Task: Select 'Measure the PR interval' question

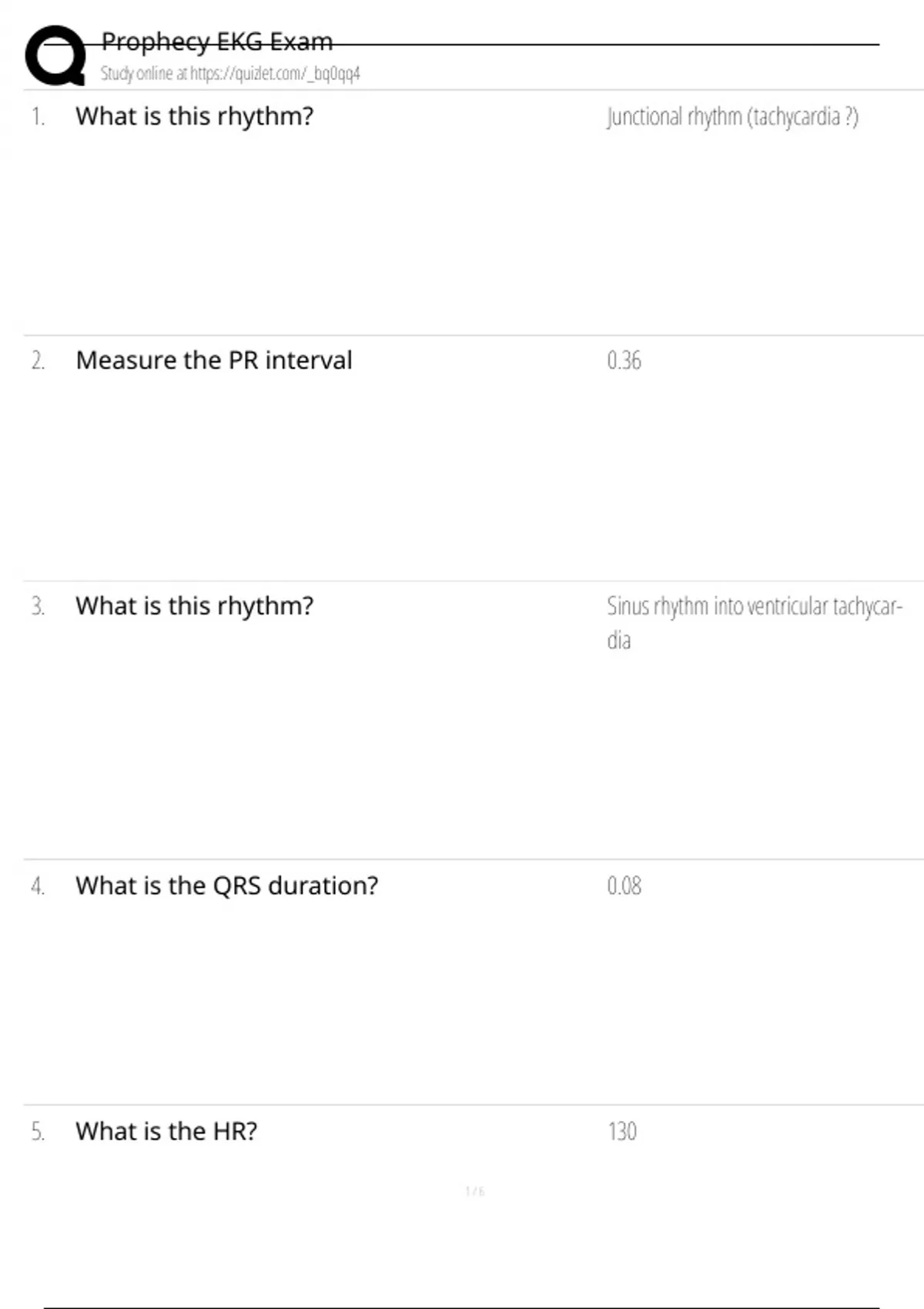Action: tap(214, 360)
